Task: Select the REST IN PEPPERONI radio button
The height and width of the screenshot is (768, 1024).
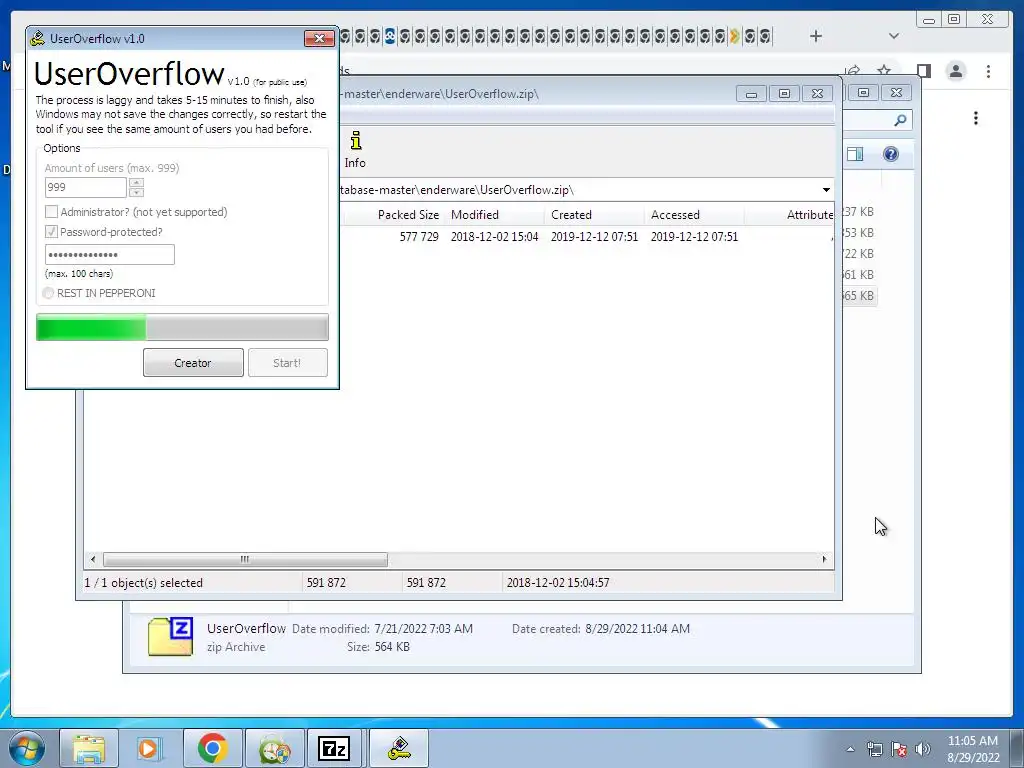Action: coord(48,293)
